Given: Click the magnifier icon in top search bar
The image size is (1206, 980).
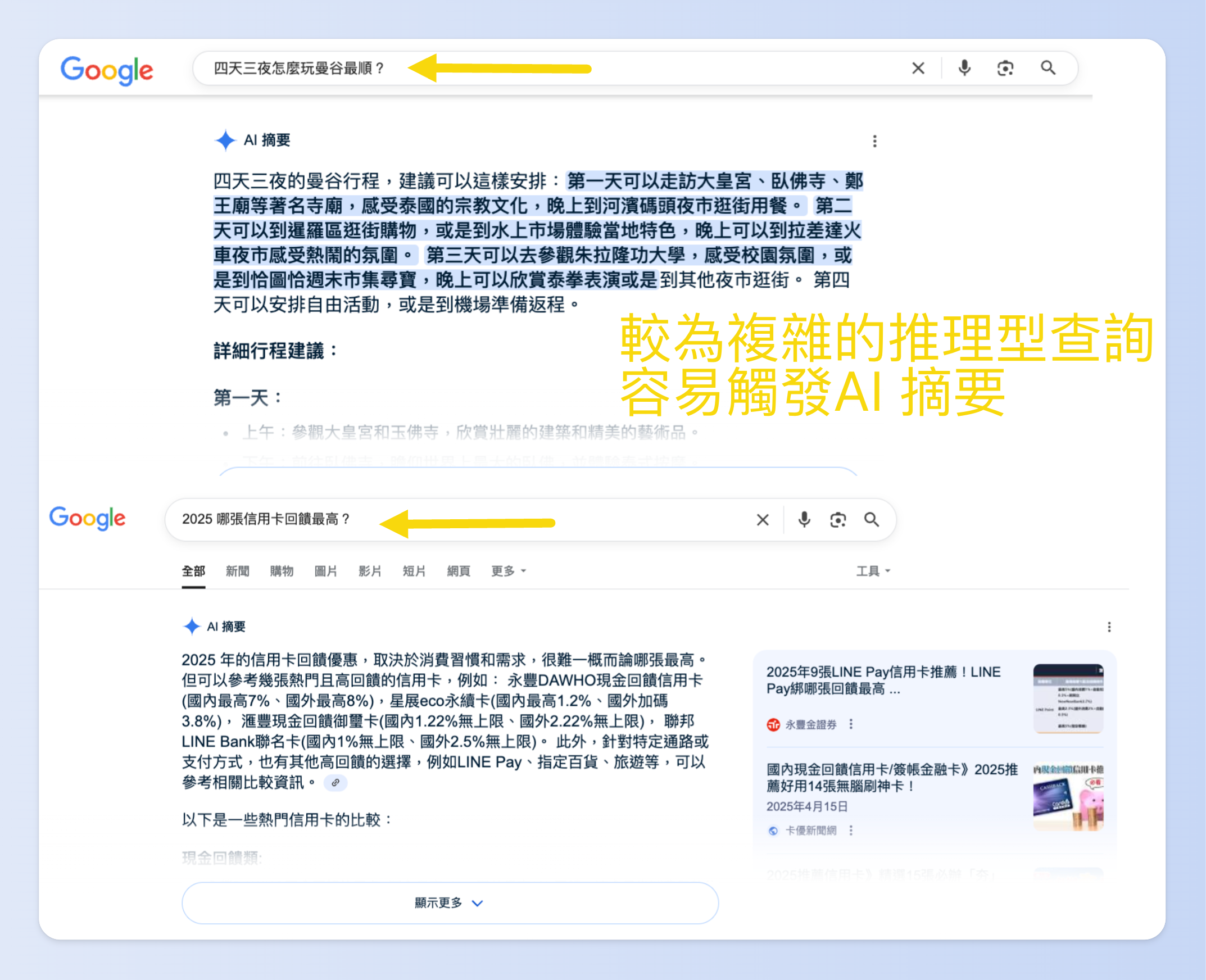Looking at the screenshot, I should click(x=1048, y=69).
